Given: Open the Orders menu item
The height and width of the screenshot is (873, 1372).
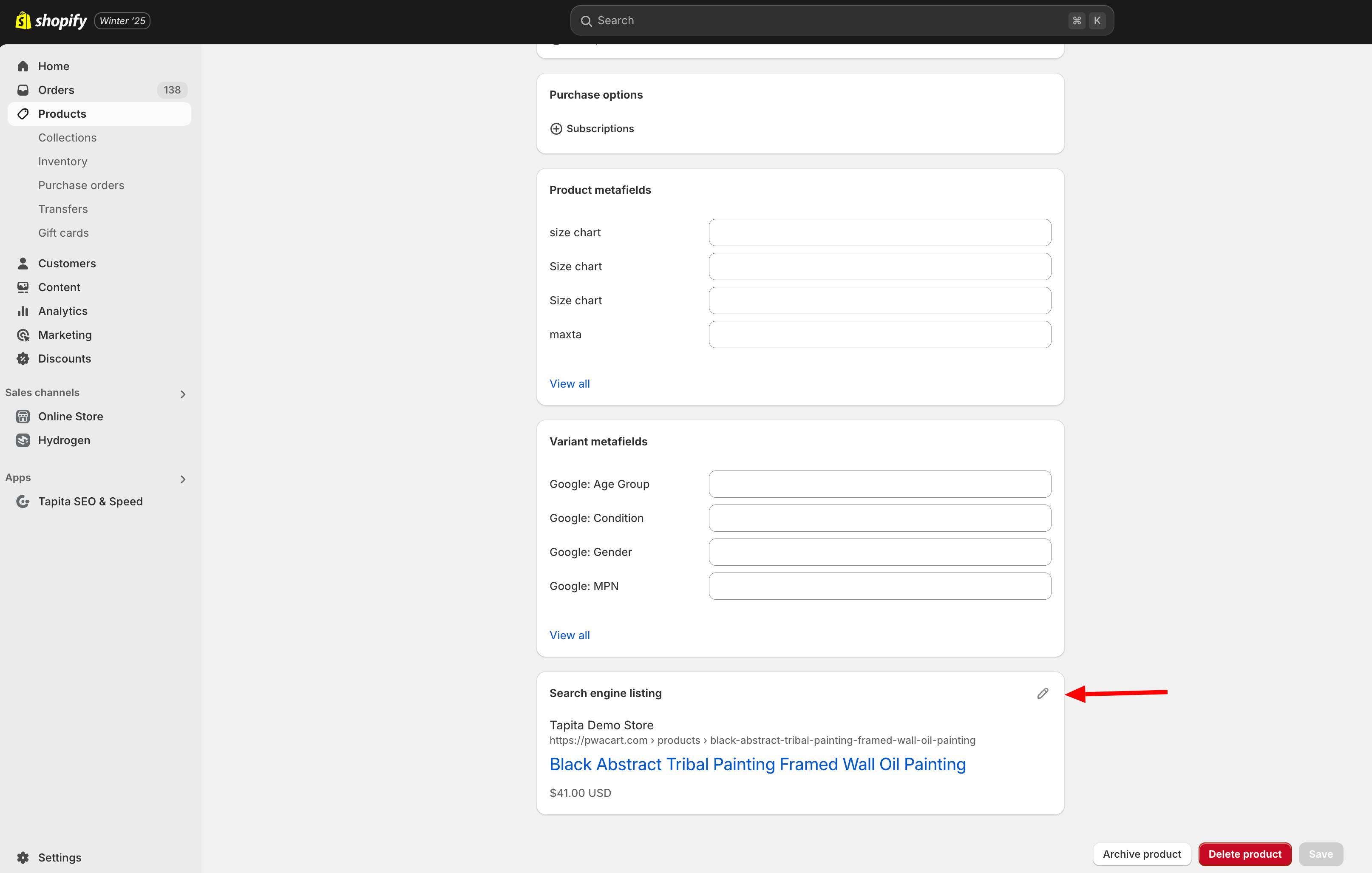Looking at the screenshot, I should (56, 90).
